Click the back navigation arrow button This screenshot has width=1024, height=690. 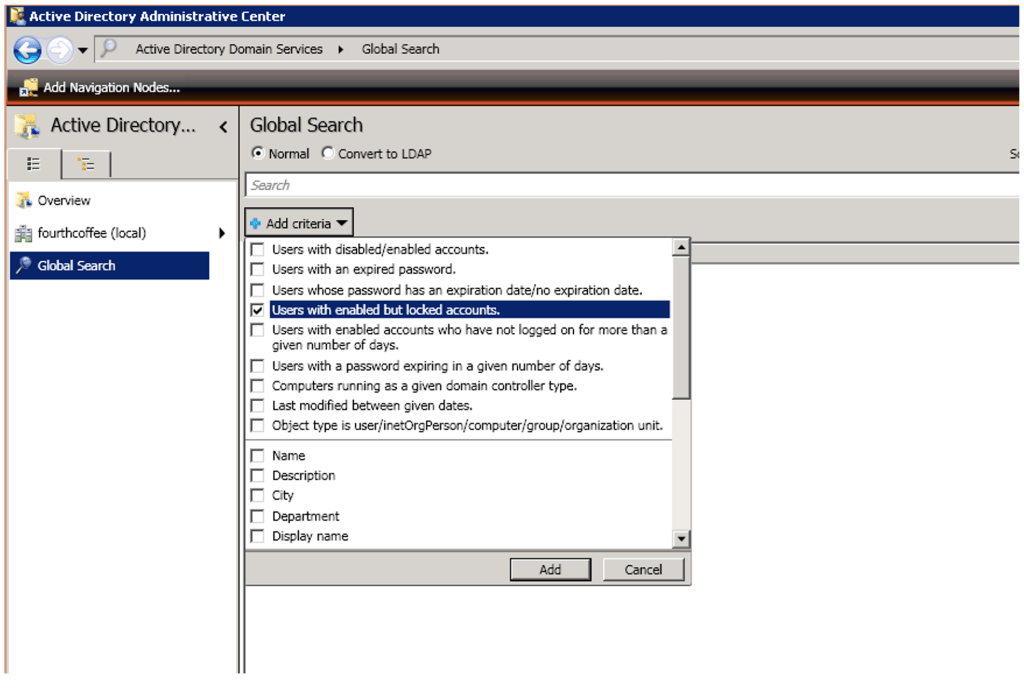[x=27, y=49]
